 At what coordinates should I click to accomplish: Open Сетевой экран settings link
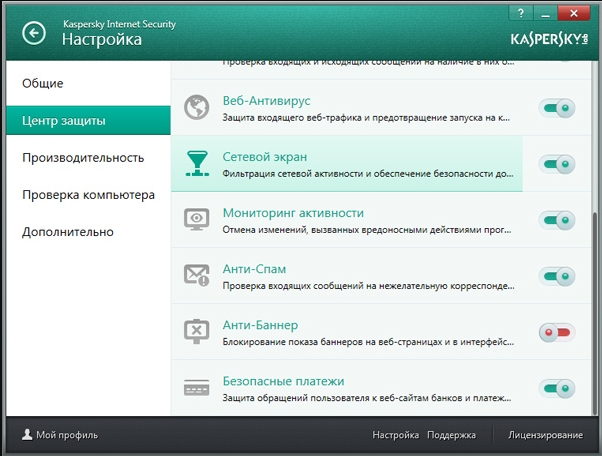click(x=265, y=157)
